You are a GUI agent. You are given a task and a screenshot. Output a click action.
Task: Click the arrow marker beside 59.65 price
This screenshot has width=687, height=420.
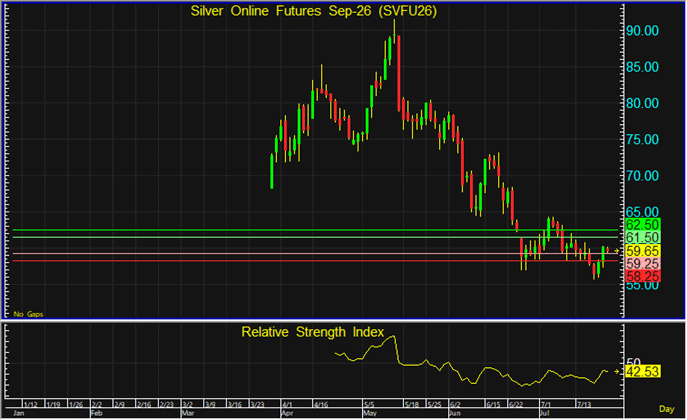(616, 251)
